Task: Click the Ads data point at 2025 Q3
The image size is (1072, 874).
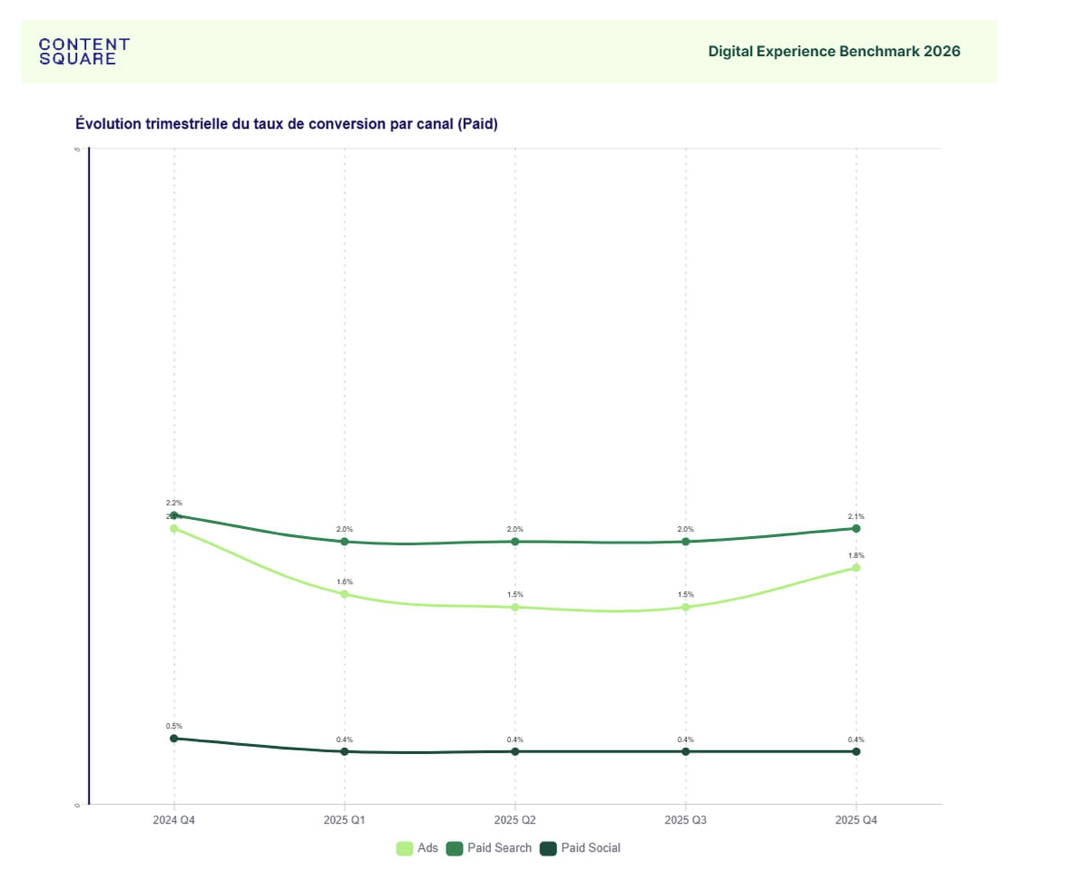Action: coord(686,607)
